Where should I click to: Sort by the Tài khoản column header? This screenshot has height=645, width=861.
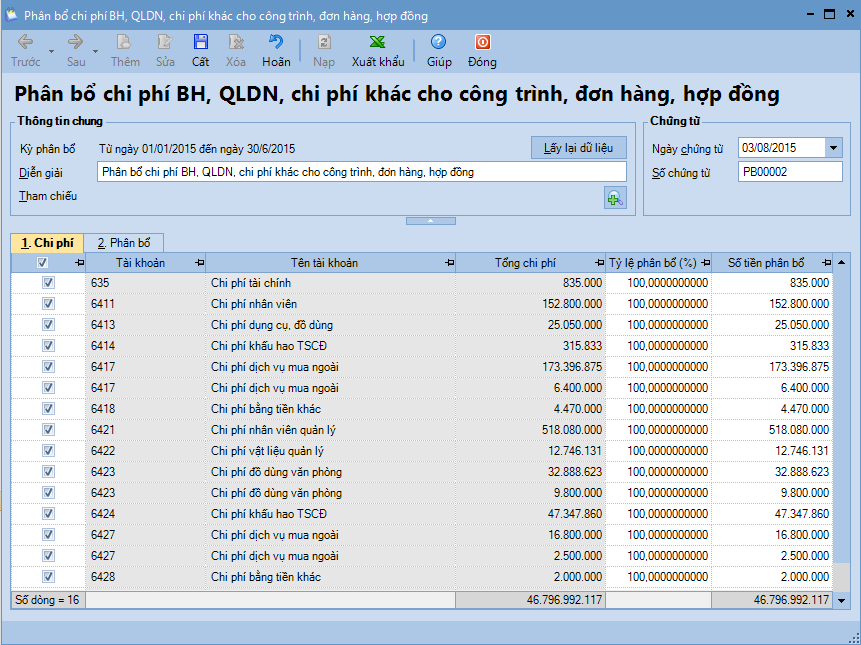click(x=140, y=263)
